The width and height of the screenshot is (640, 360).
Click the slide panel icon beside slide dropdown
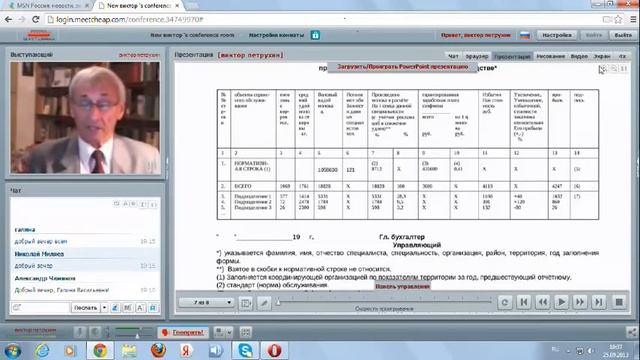tap(246, 303)
